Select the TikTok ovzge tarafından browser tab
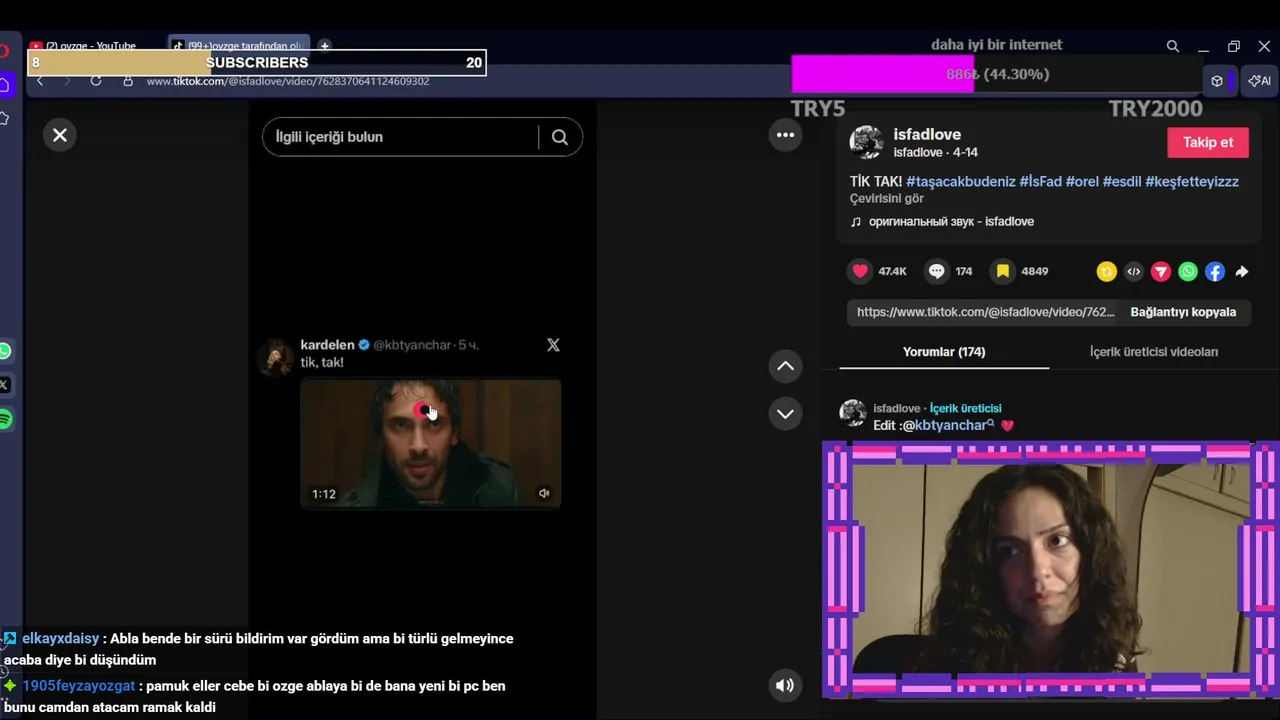Screen dimensions: 1280x720 pyautogui.click(x=238, y=46)
